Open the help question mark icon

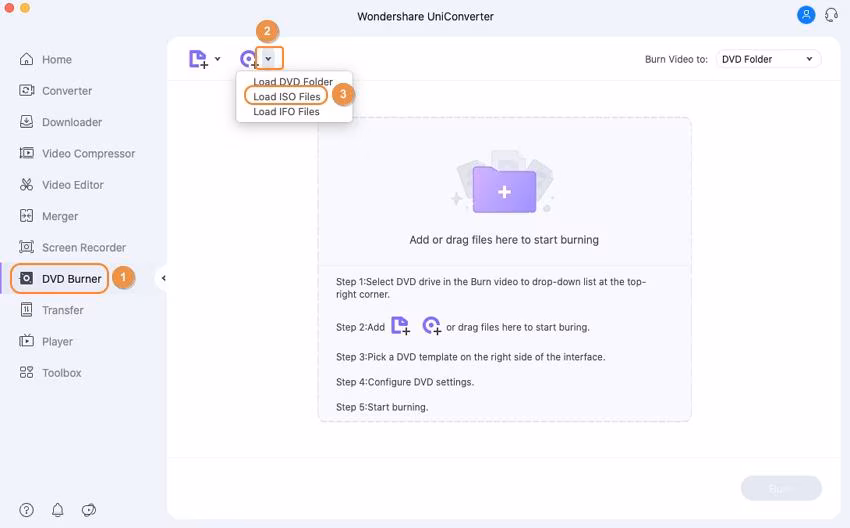click(x=27, y=510)
